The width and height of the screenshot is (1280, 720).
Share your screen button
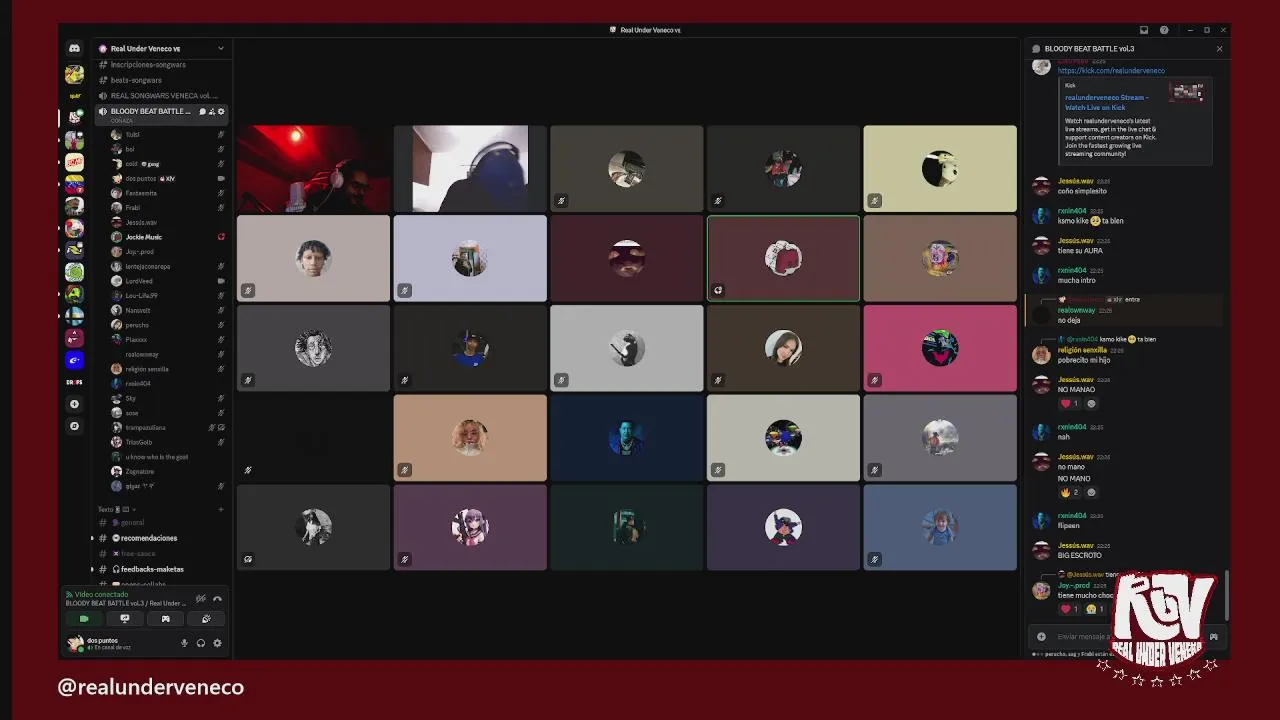pyautogui.click(x=125, y=619)
